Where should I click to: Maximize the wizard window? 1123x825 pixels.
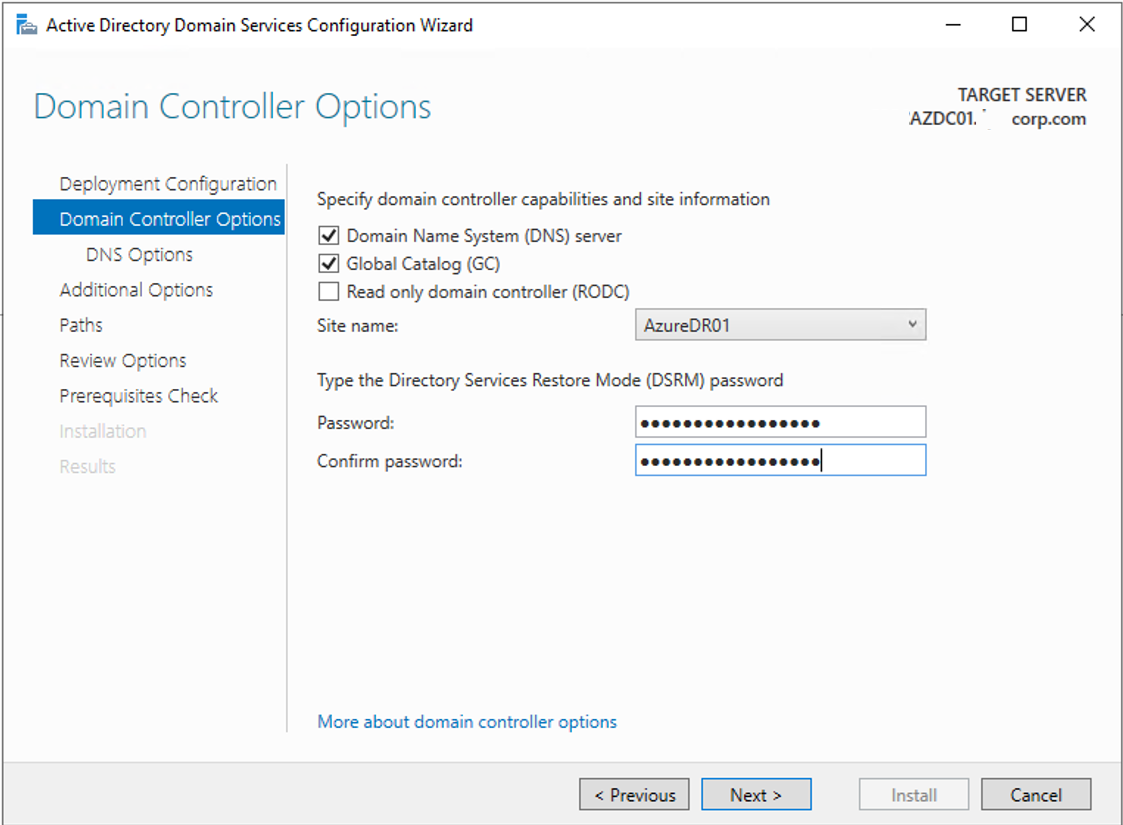[1019, 25]
